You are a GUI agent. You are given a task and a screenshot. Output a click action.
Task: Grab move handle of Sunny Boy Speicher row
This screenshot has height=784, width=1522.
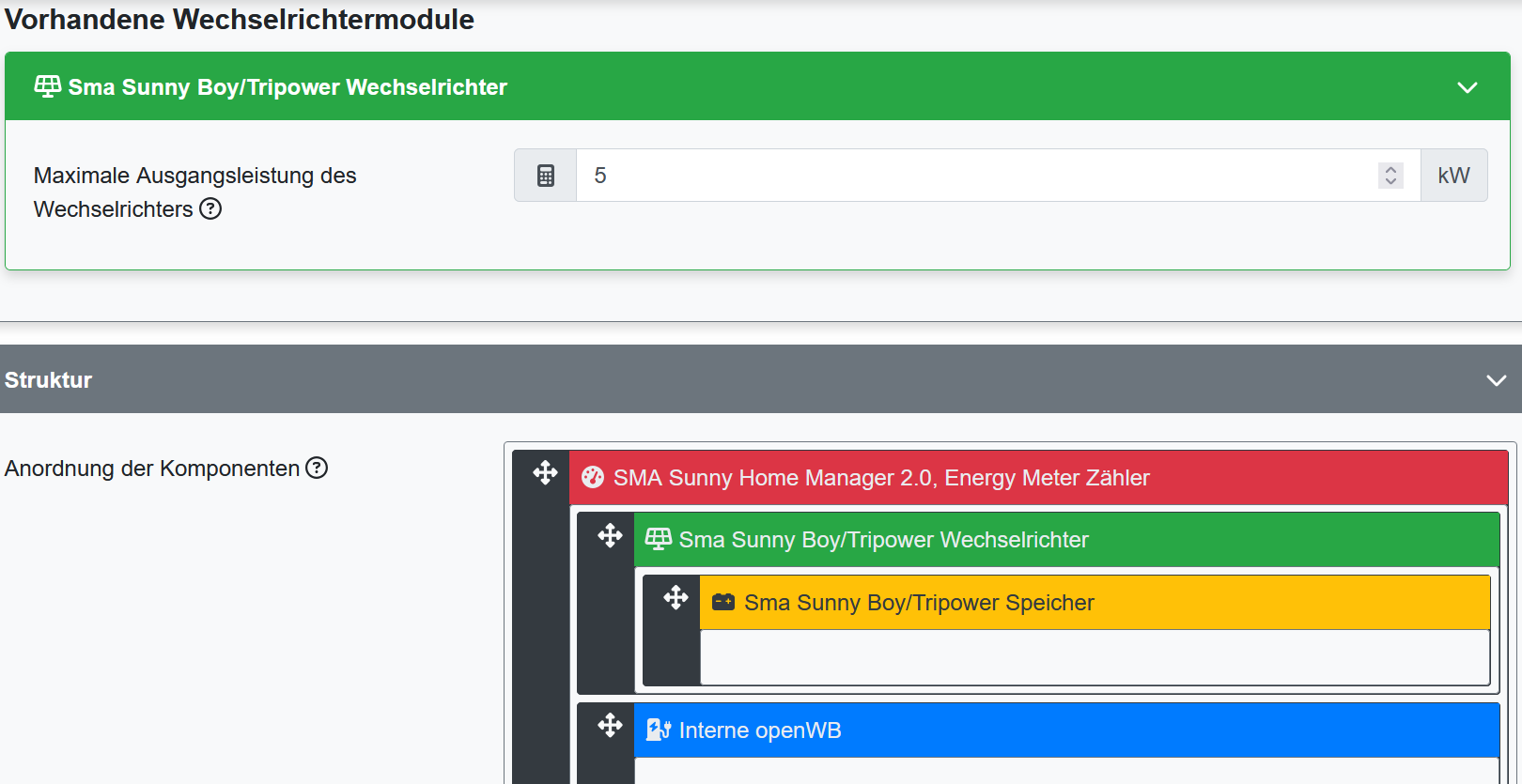click(676, 598)
